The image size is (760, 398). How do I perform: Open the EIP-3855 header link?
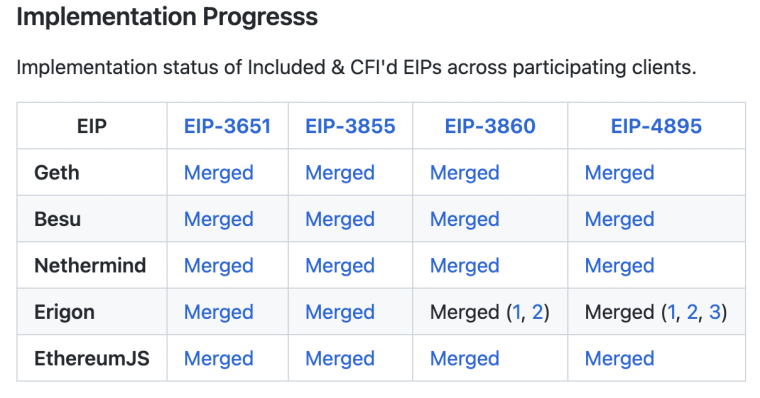(x=350, y=126)
